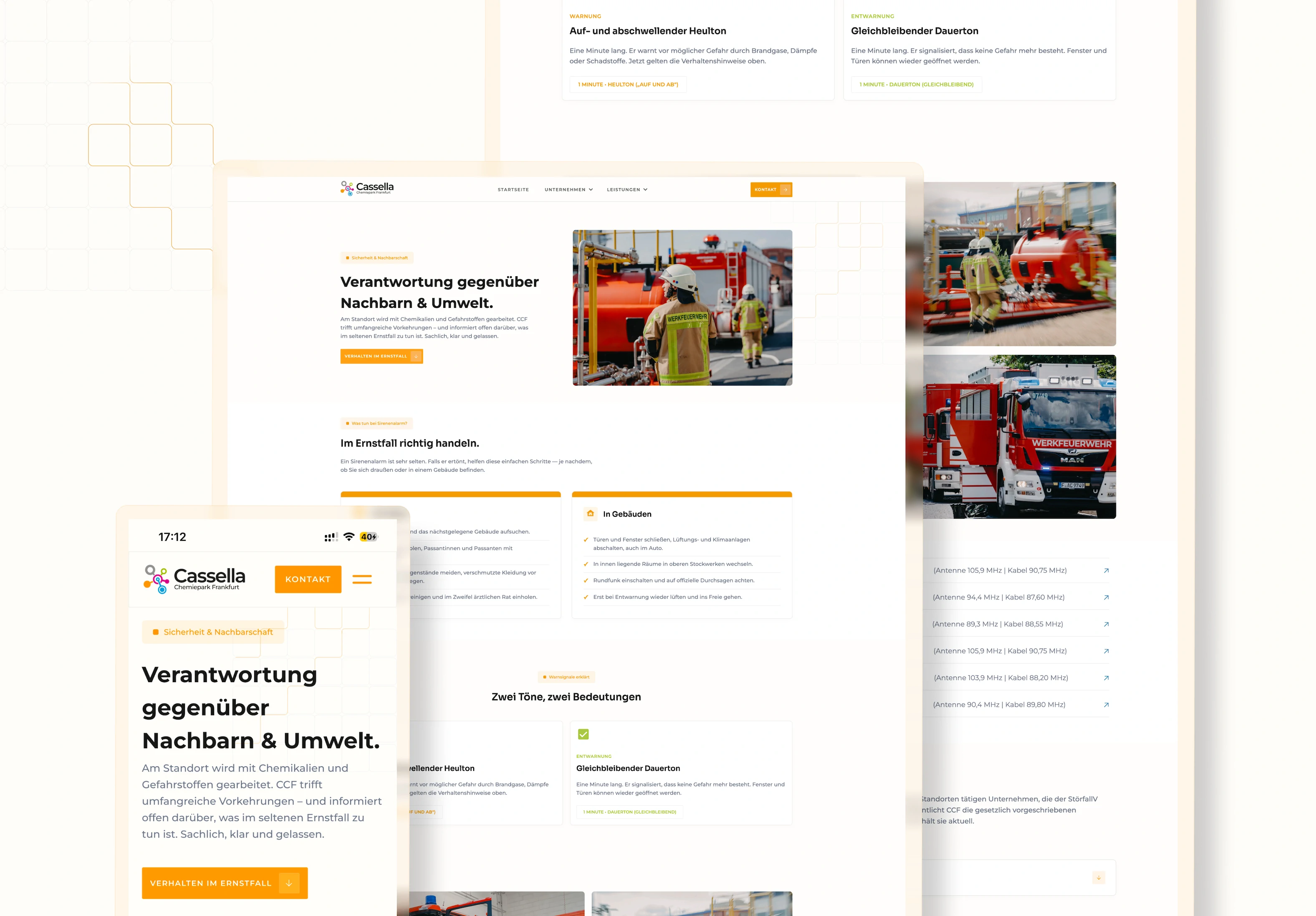Click the Auf- und abschwellender Heulton heading at top
The image size is (1316, 916).
click(x=648, y=31)
